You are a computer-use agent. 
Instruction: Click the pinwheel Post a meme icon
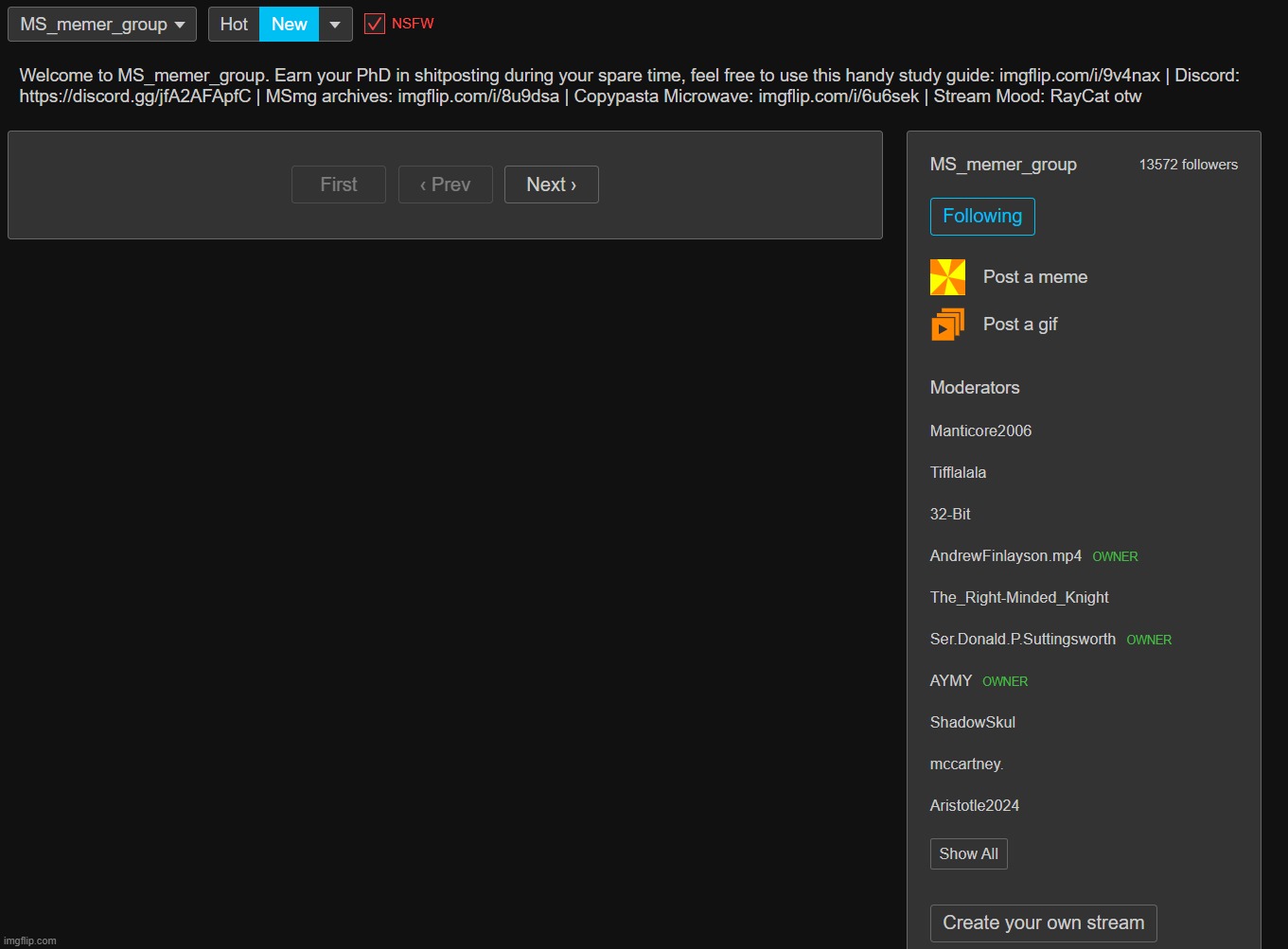[947, 277]
